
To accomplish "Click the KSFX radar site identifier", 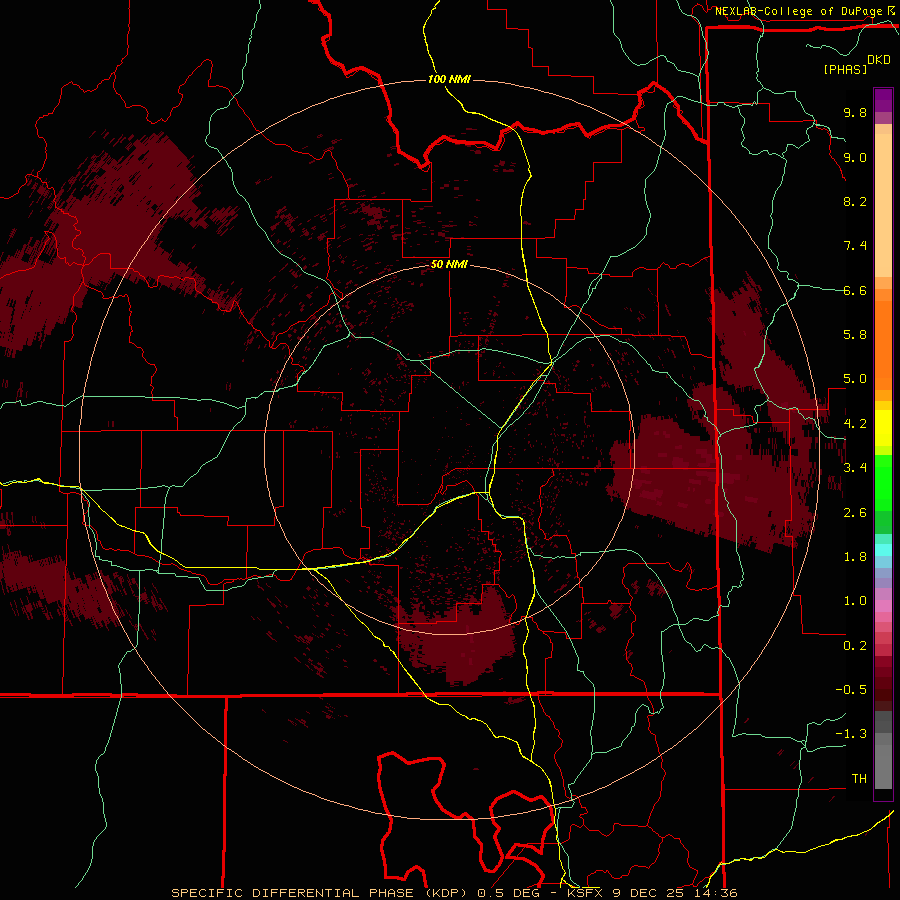I will click(587, 893).
